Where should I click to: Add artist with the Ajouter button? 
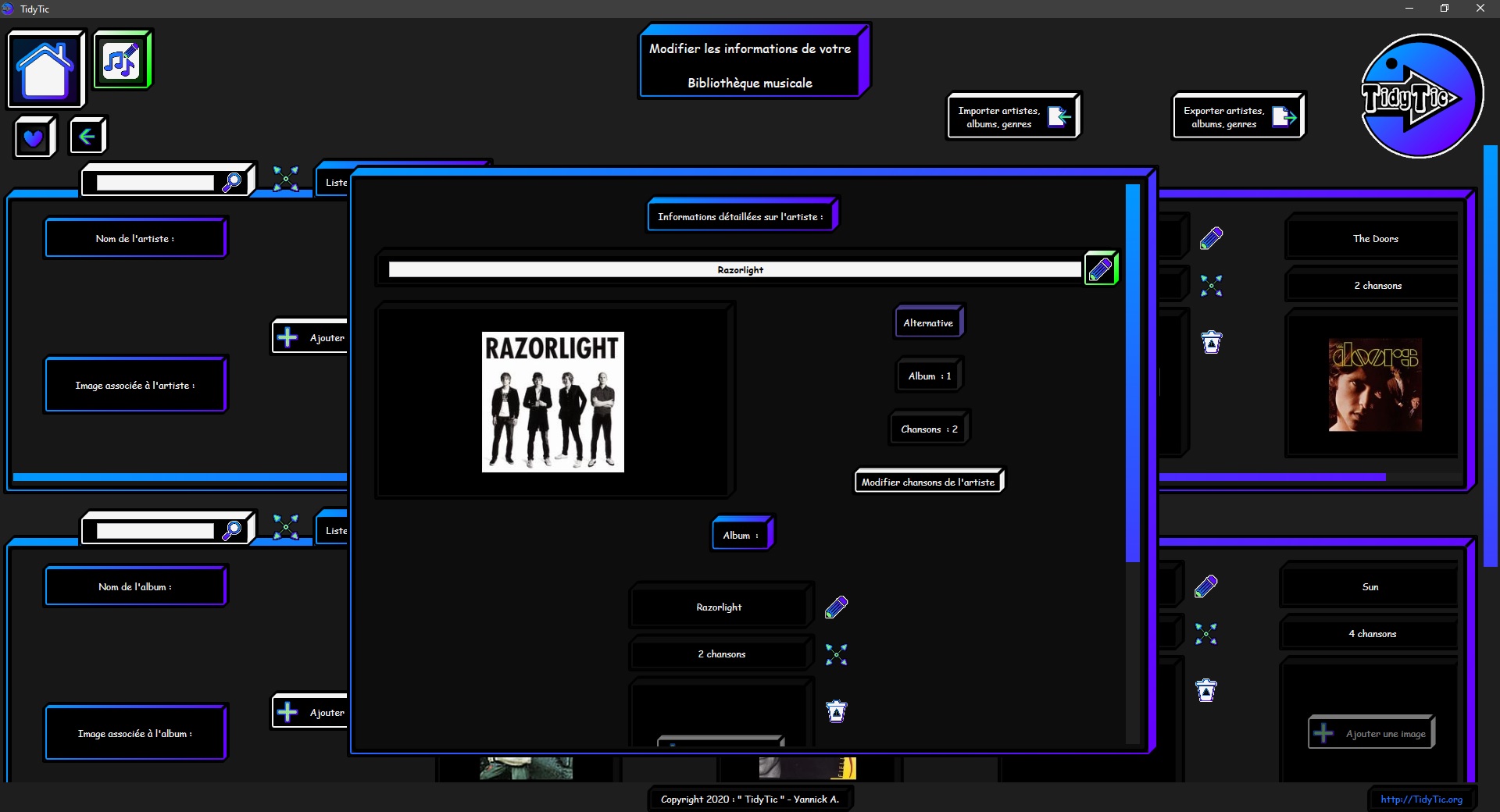coord(310,337)
